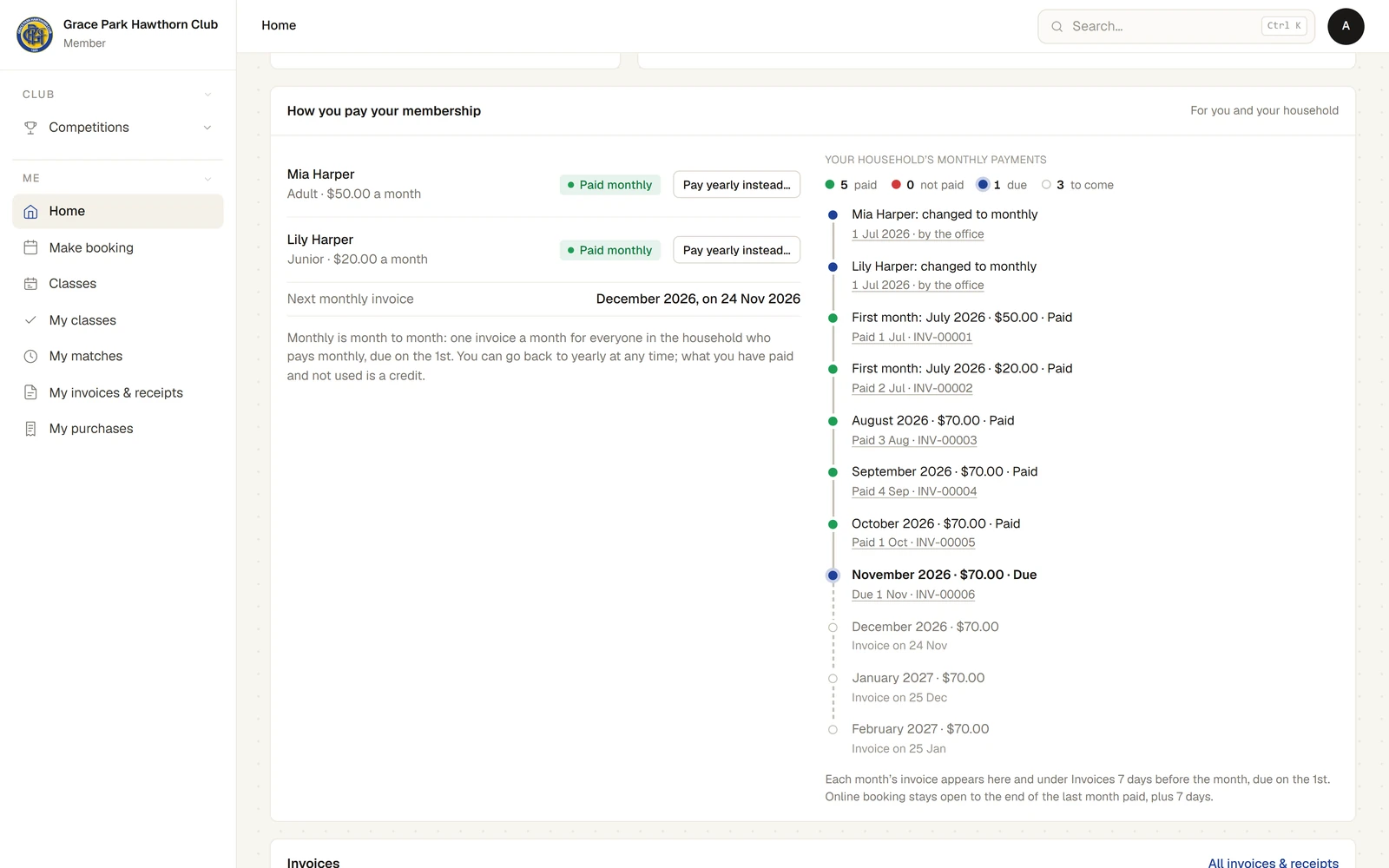
Task: Open All invoices & receipts link
Action: [x=1273, y=863]
